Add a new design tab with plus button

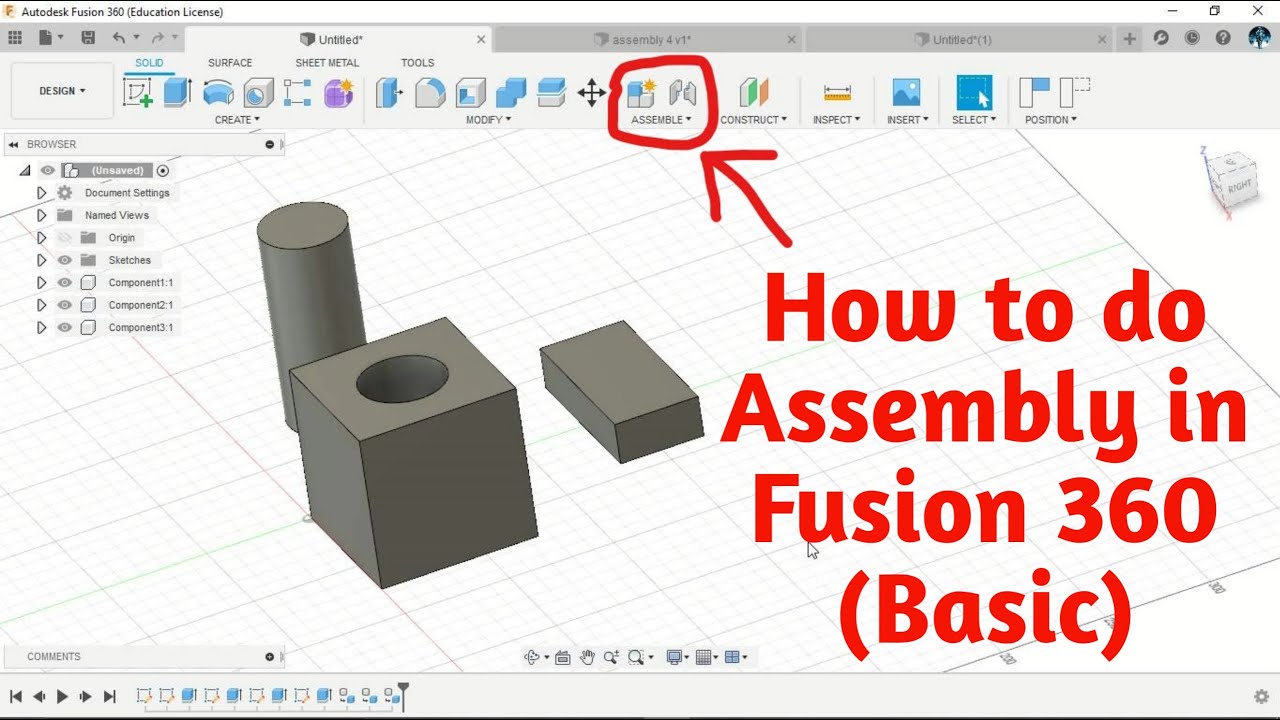pyautogui.click(x=1130, y=39)
